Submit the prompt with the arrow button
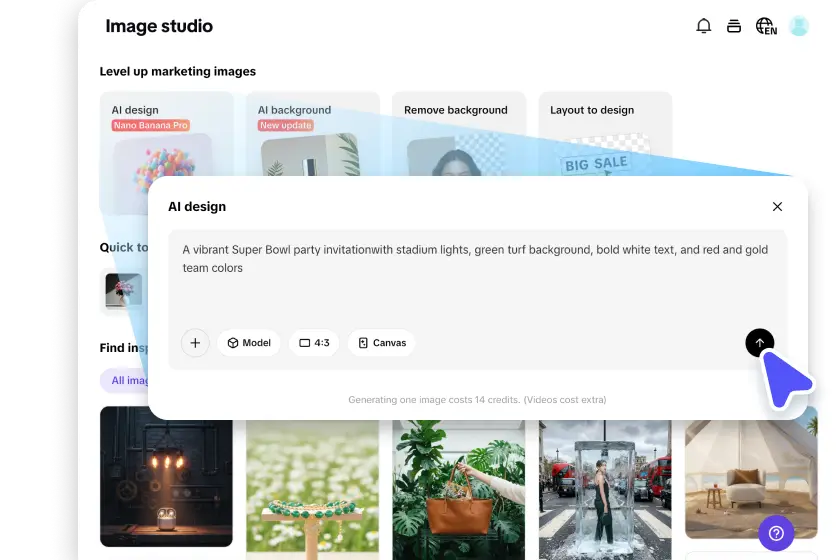 (759, 342)
